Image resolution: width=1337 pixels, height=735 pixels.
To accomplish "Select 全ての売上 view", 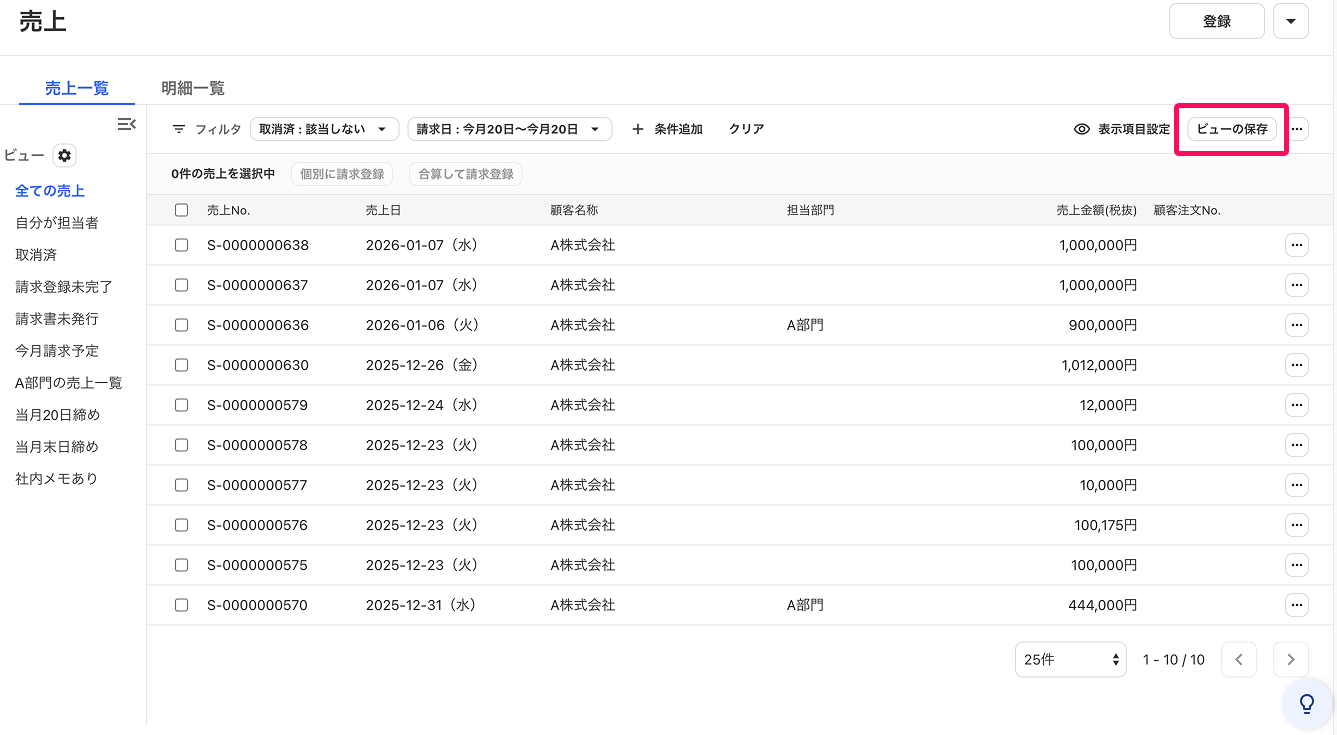I will point(50,191).
